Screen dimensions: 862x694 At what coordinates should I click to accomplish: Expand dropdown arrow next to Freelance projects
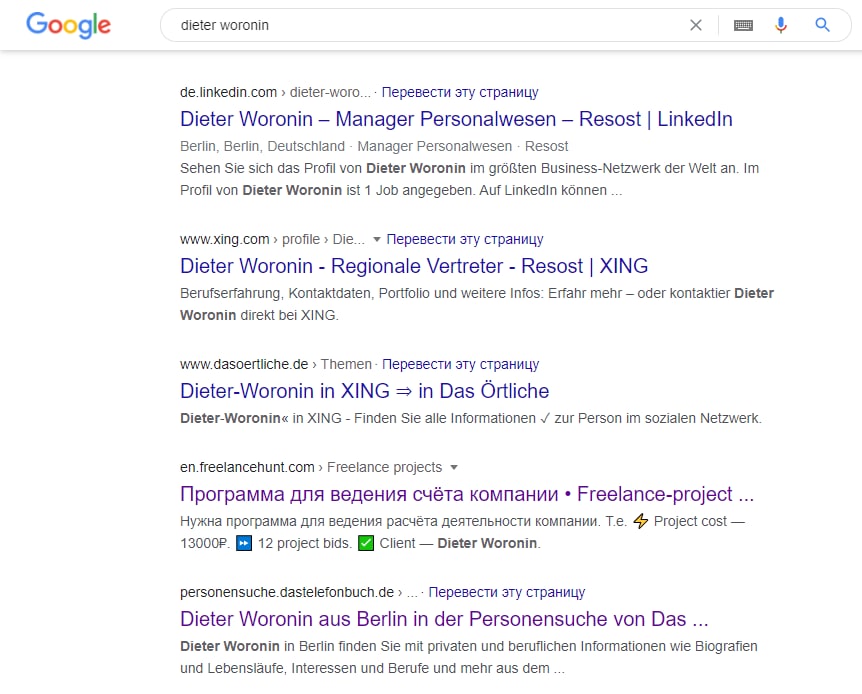[454, 467]
